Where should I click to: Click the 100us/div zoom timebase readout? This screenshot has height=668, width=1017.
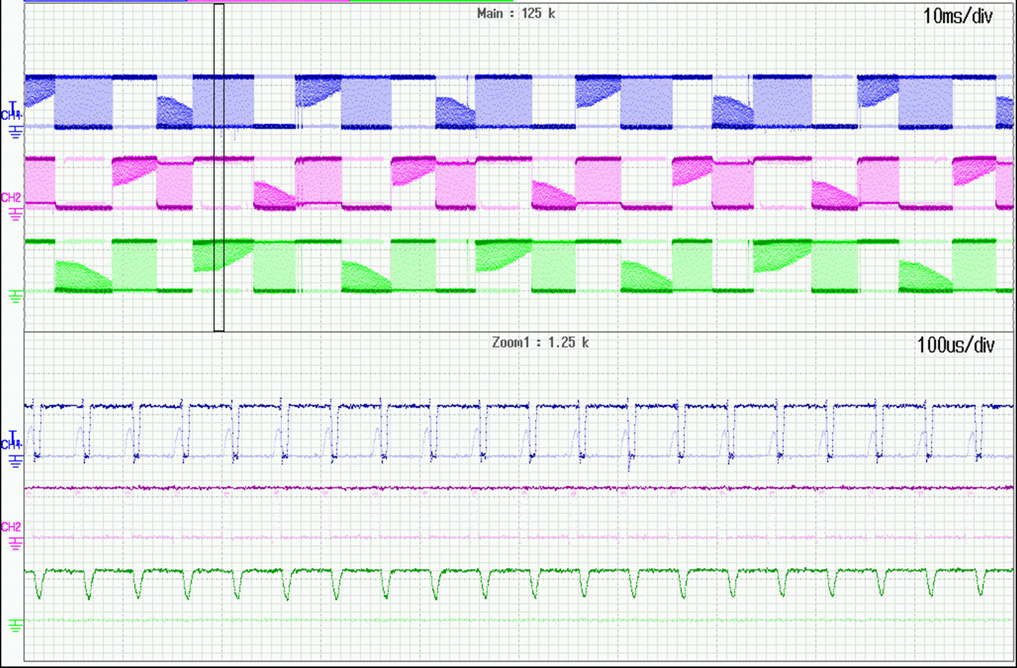coord(955,346)
